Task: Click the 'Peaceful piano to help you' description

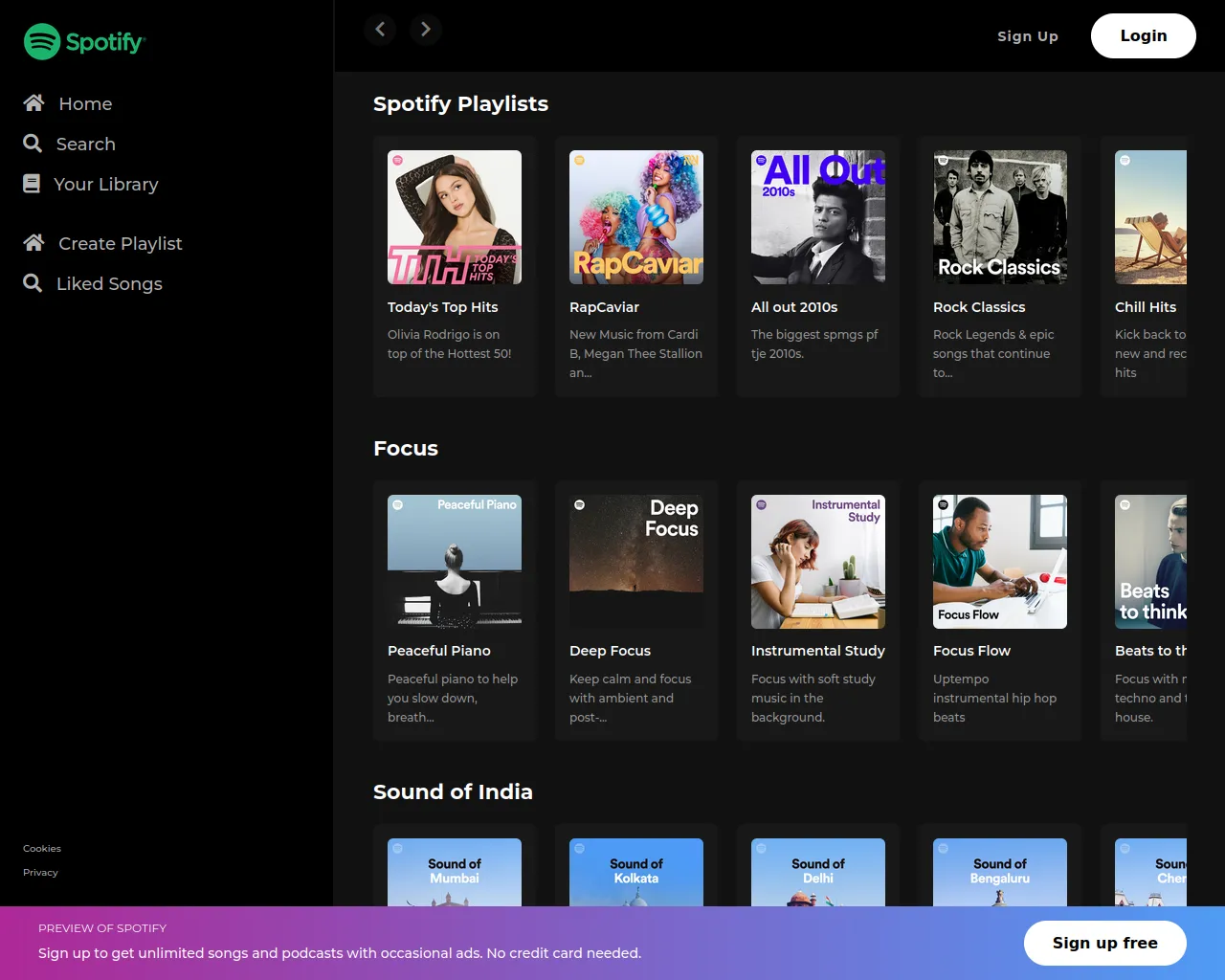Action: pyautogui.click(x=453, y=699)
